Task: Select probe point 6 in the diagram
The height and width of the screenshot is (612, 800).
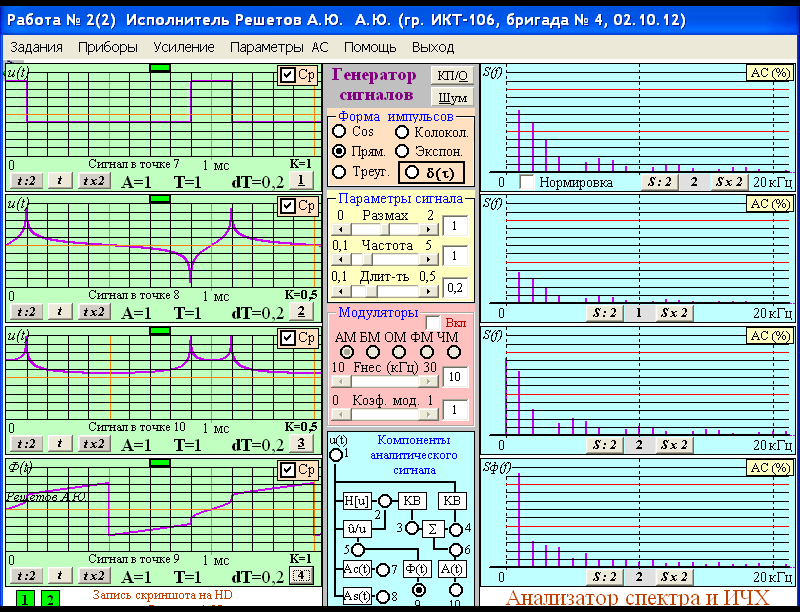Action: pyautogui.click(x=456, y=550)
